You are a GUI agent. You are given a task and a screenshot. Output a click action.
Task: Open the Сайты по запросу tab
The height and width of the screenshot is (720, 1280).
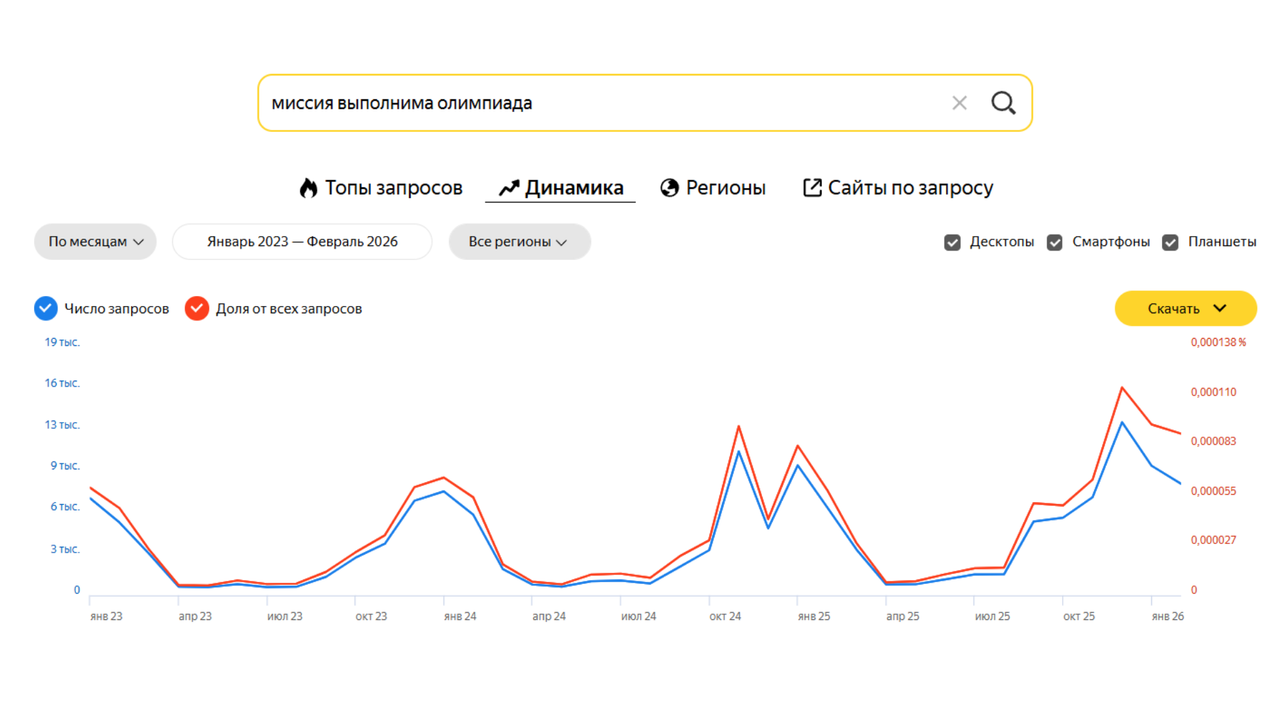coord(898,188)
